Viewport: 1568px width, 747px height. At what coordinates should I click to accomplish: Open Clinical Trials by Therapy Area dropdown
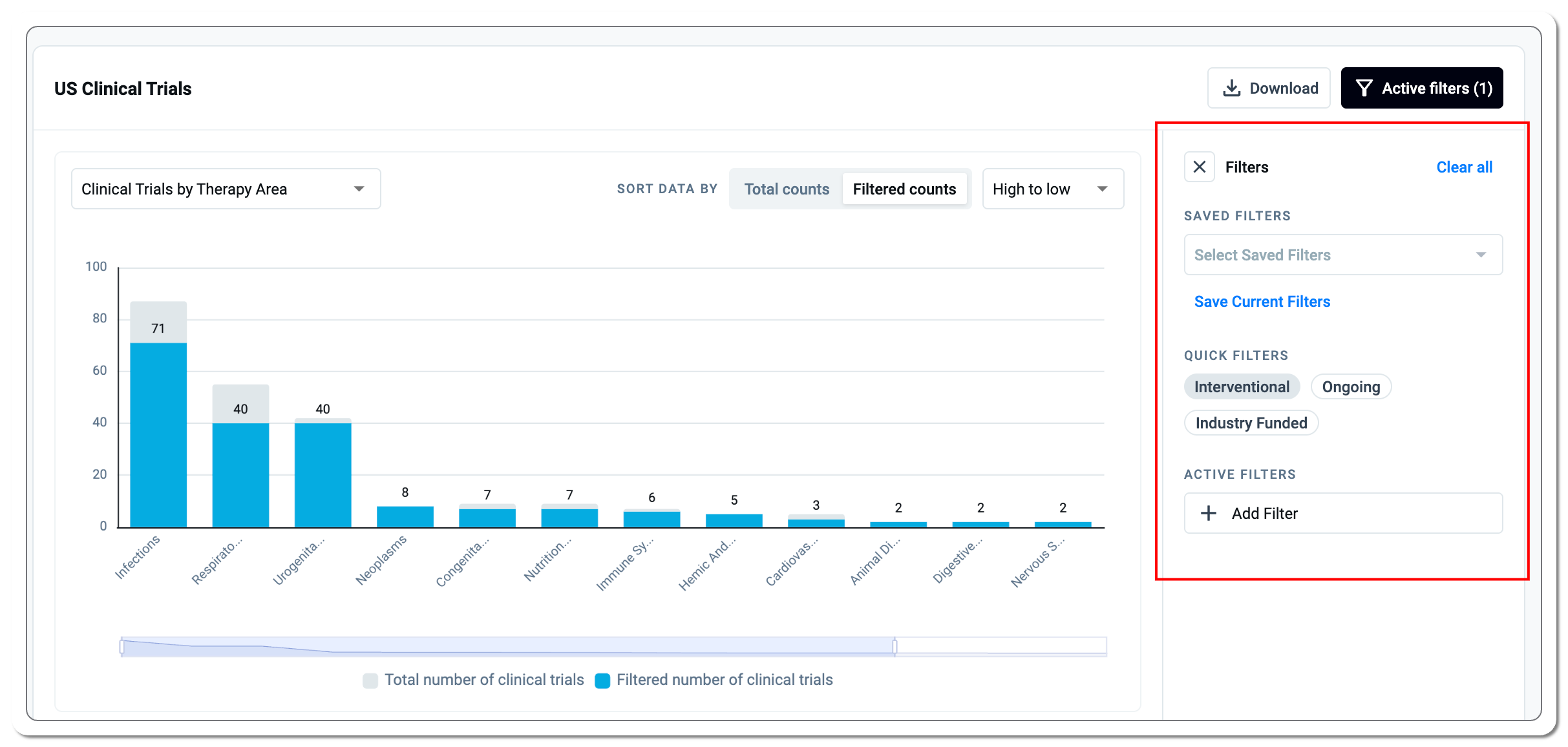[x=226, y=189]
